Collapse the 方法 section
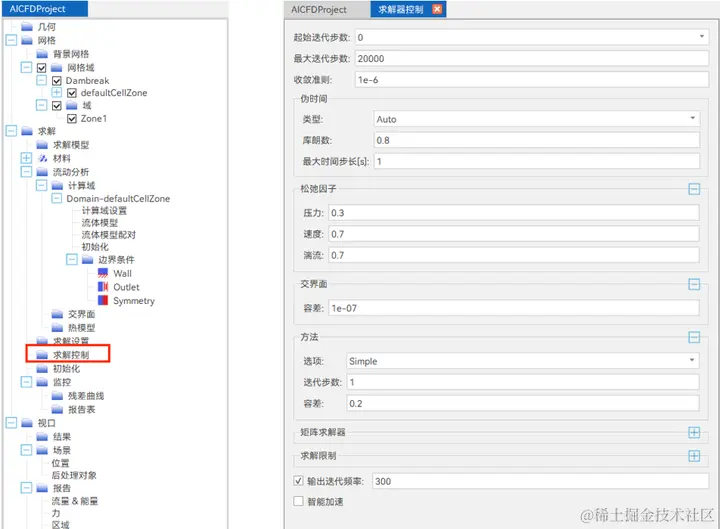 [x=694, y=338]
